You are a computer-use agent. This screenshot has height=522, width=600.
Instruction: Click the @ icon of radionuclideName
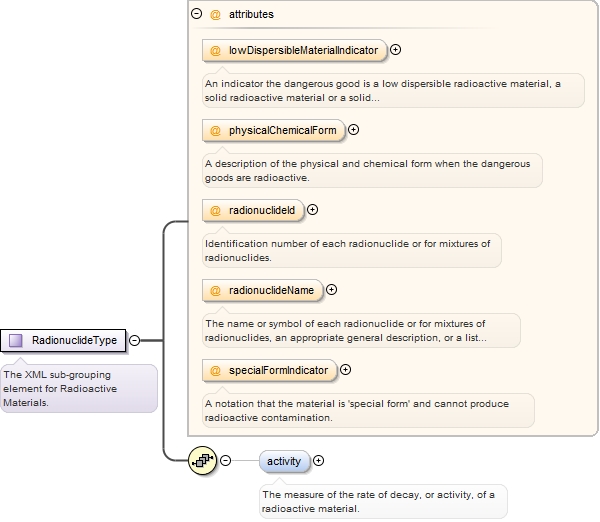pos(215,290)
